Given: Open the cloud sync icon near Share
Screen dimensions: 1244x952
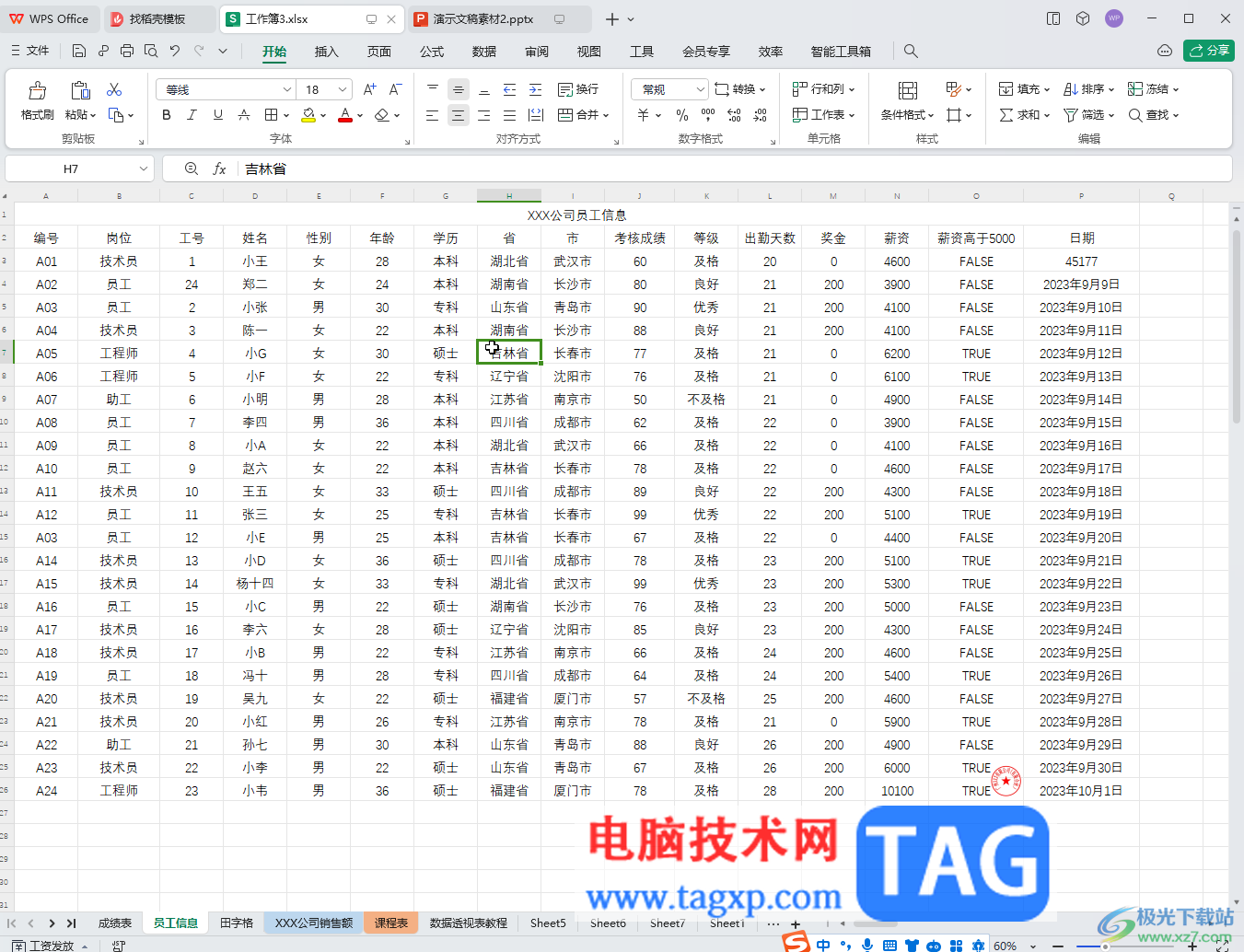Looking at the screenshot, I should coord(1165,51).
